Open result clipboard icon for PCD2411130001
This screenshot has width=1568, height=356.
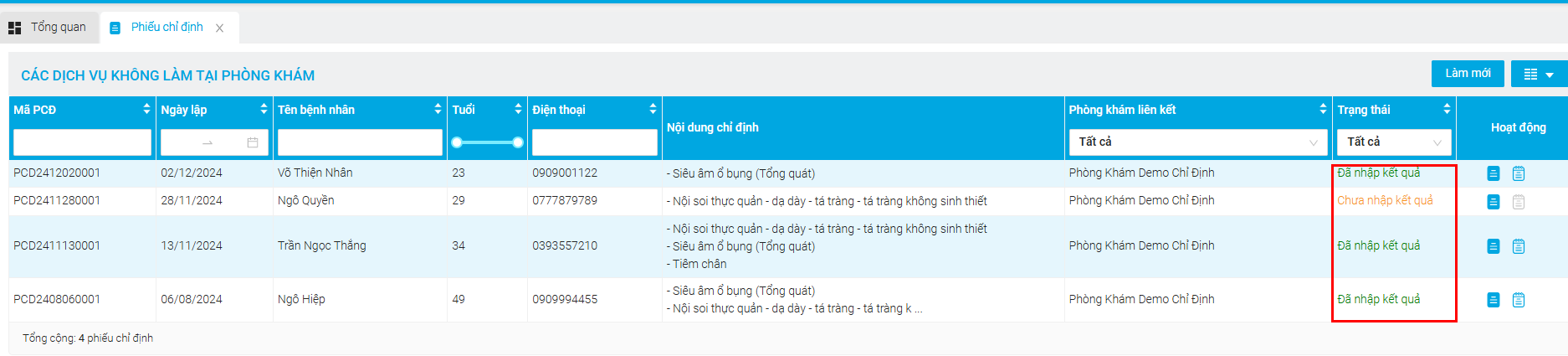point(1519,246)
